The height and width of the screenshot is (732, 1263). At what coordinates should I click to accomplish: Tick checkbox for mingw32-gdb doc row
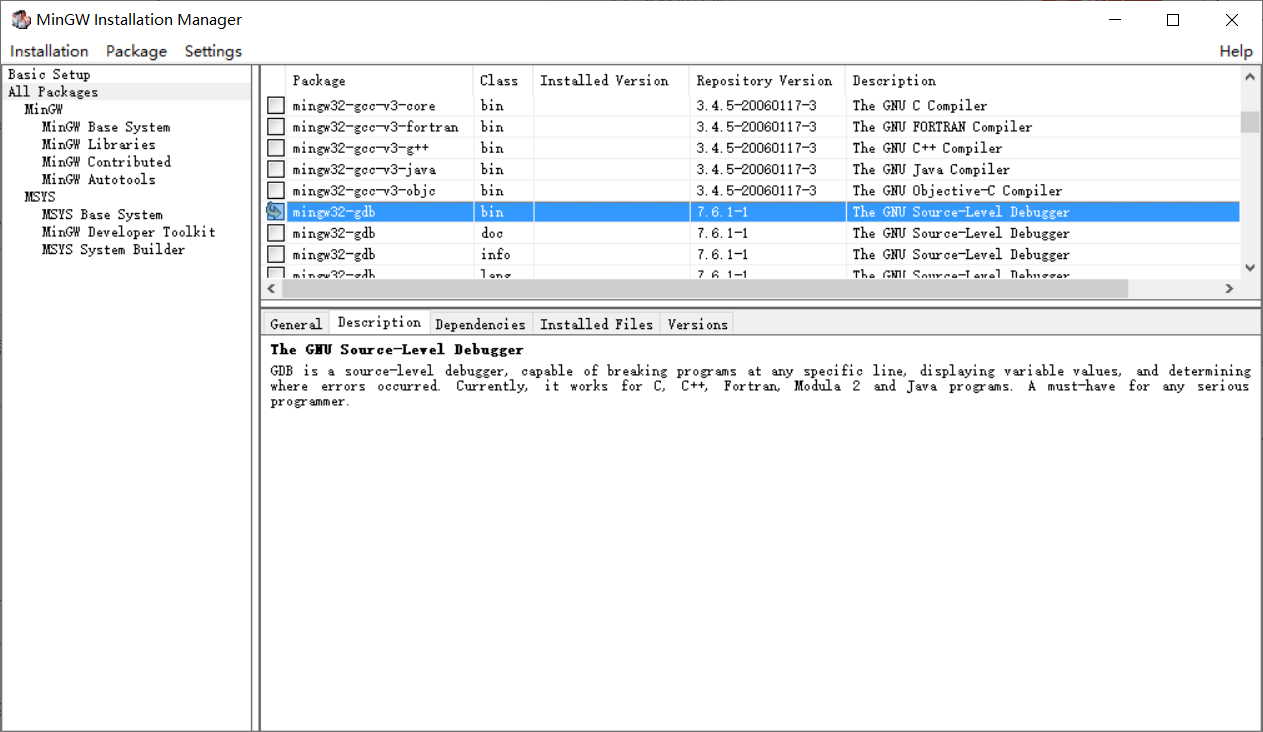tap(275, 233)
